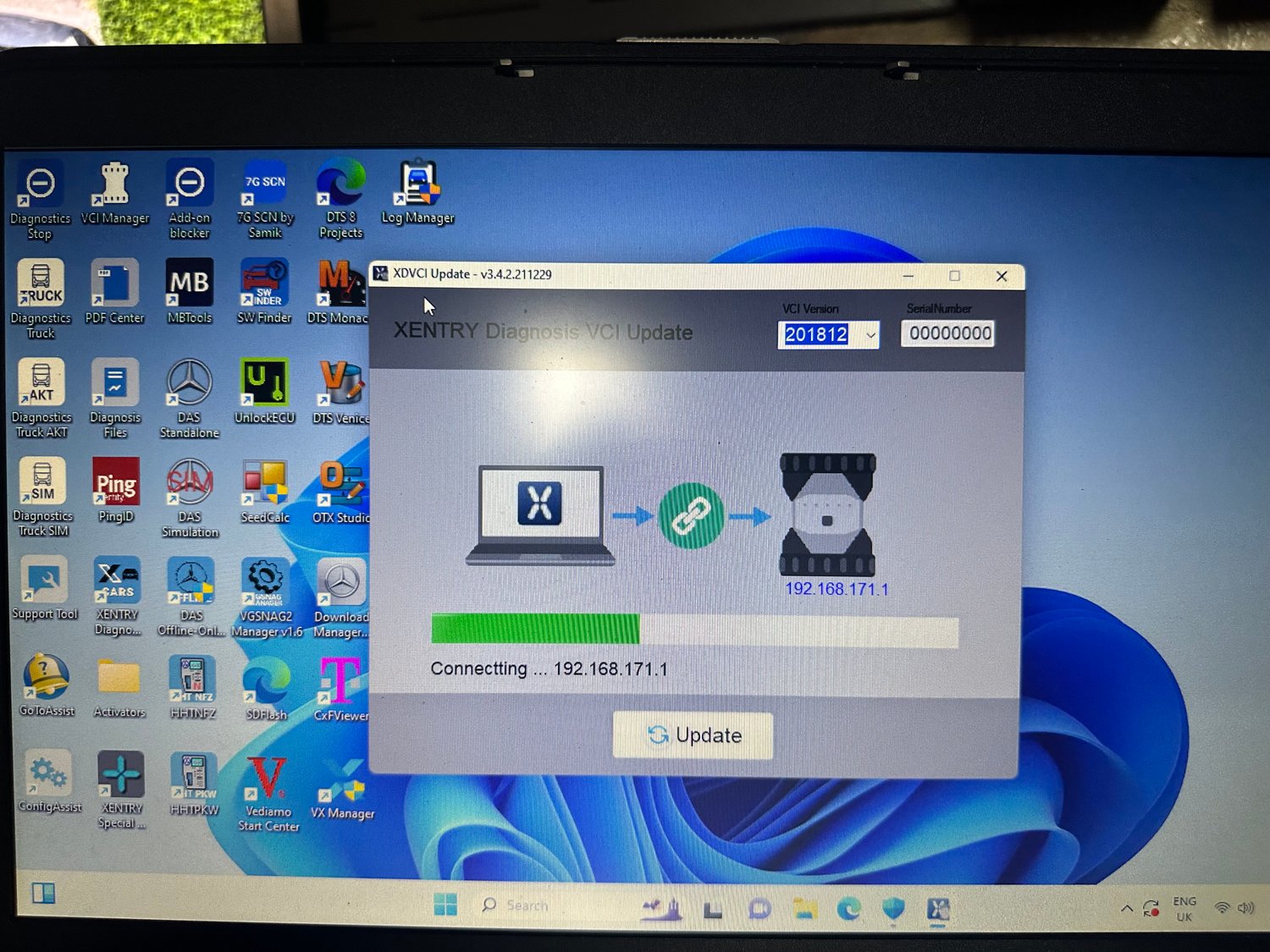Click the blue 192.168.171.1 link under the VCI

tap(837, 589)
